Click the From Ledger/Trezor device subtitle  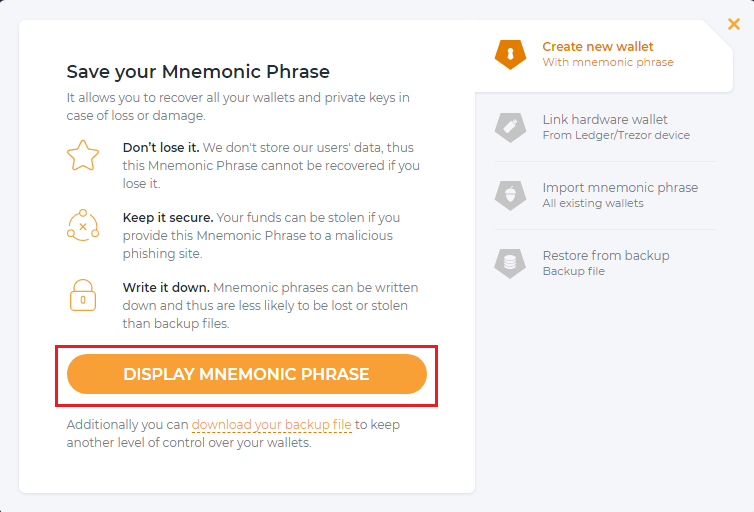616,136
